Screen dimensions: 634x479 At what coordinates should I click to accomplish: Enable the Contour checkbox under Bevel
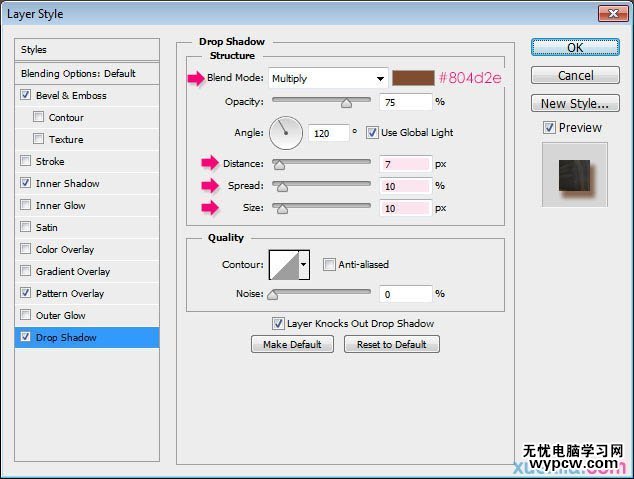click(38, 117)
